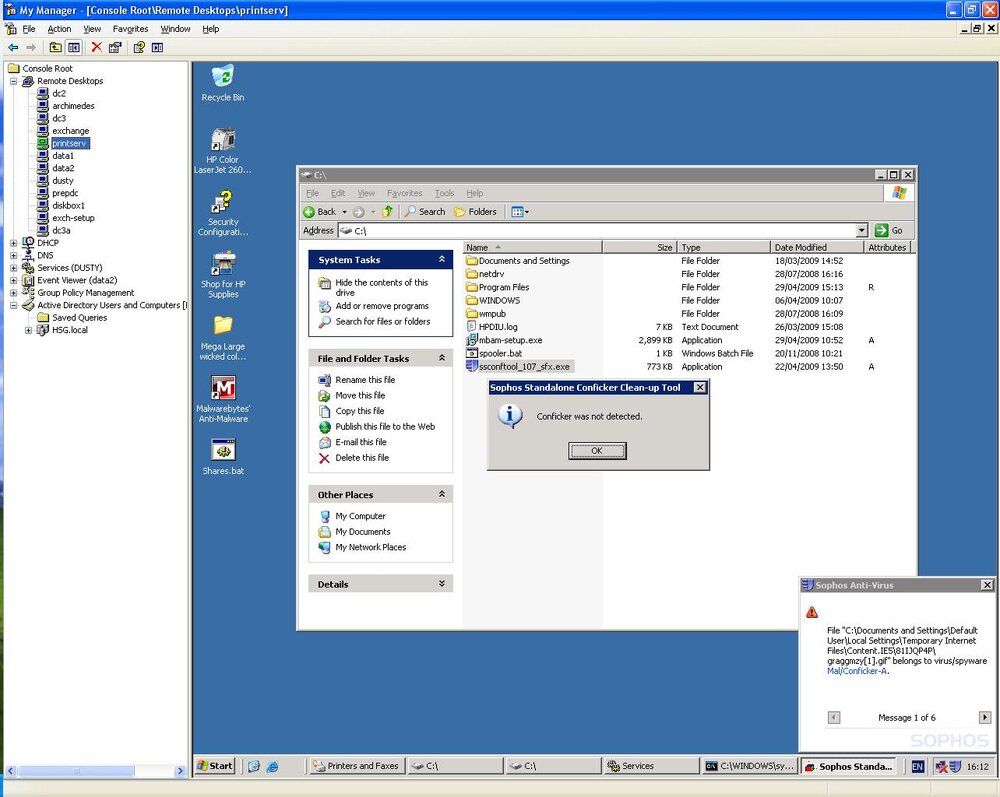Expand the DHCP tree node

13,243
